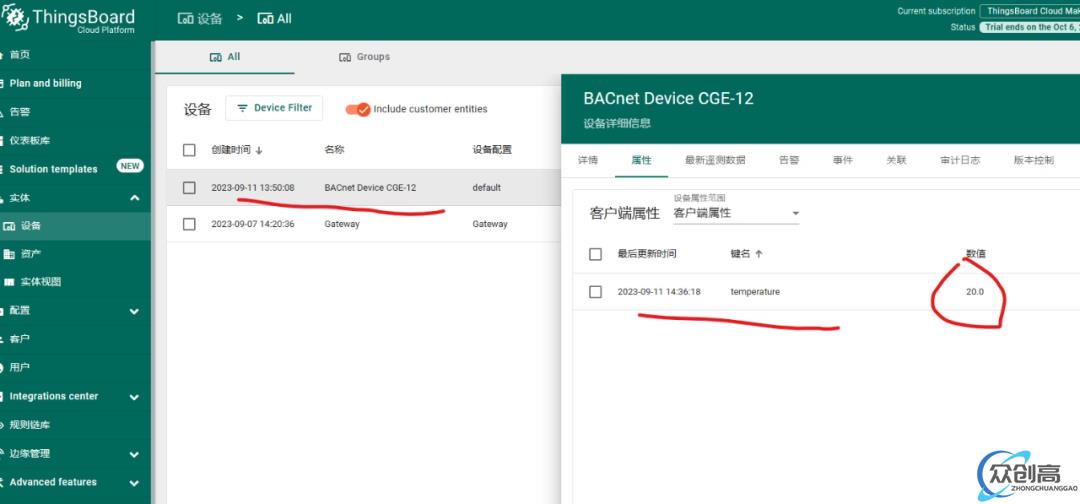Click the Groups tab icon
This screenshot has width=1080, height=504.
pyautogui.click(x=345, y=57)
